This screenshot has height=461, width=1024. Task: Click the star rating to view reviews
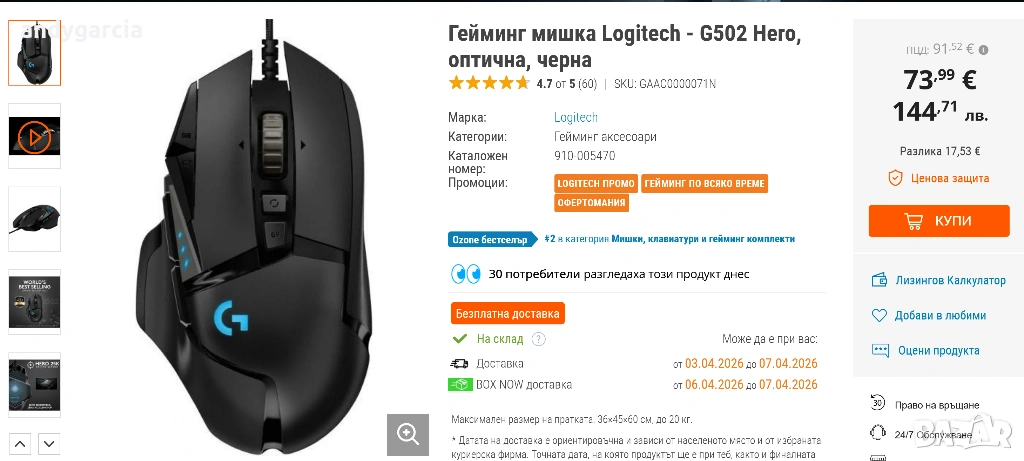(x=489, y=83)
